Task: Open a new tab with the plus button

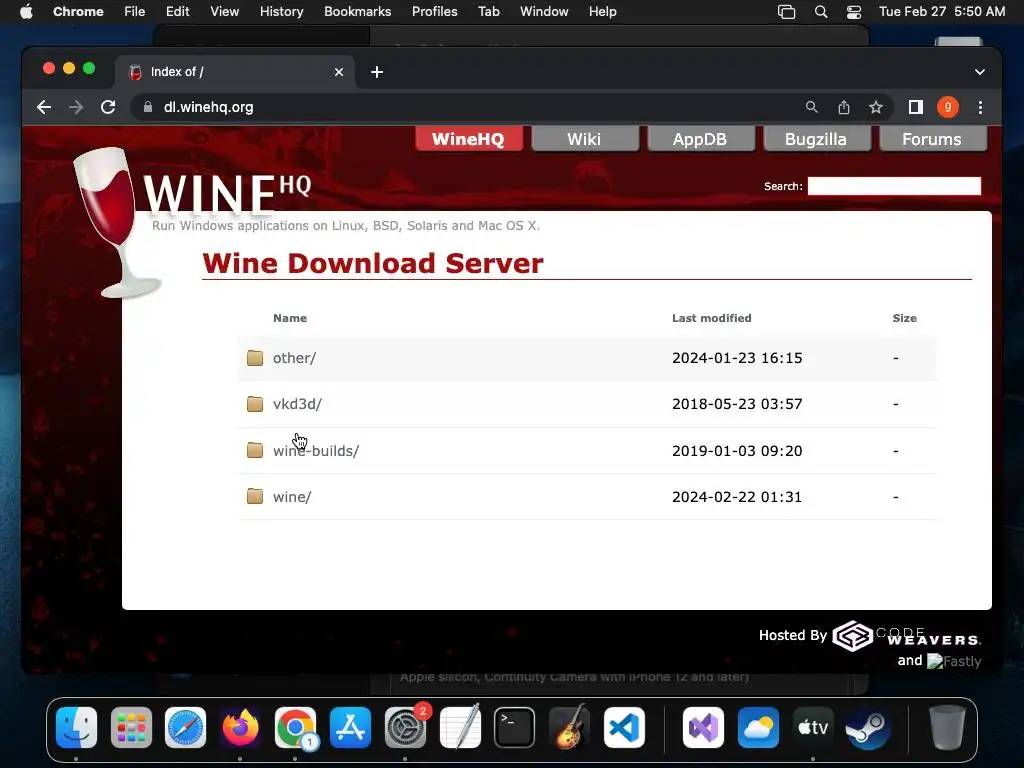Action: point(377,72)
